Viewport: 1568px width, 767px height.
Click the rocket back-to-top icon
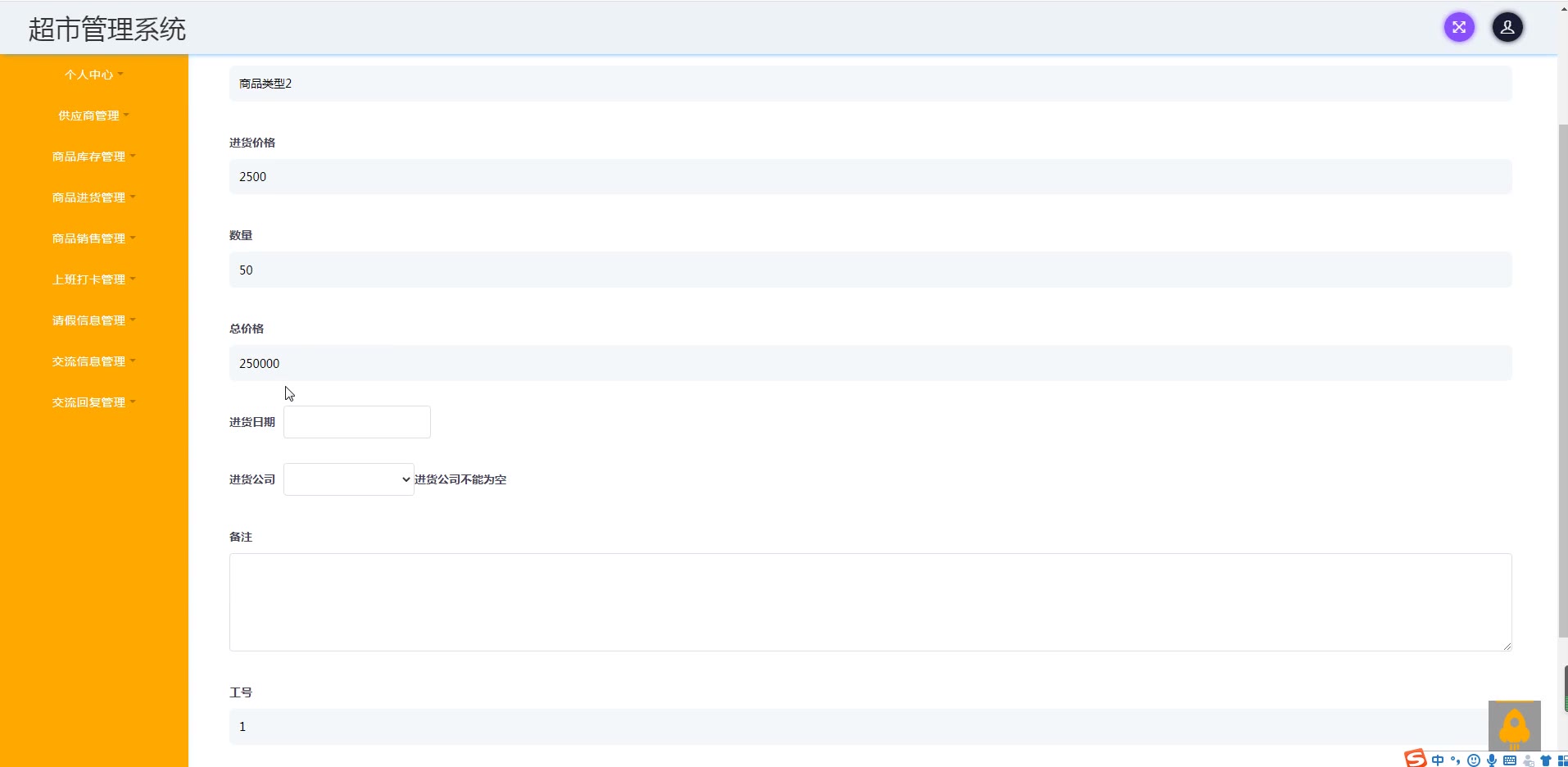(x=1515, y=725)
